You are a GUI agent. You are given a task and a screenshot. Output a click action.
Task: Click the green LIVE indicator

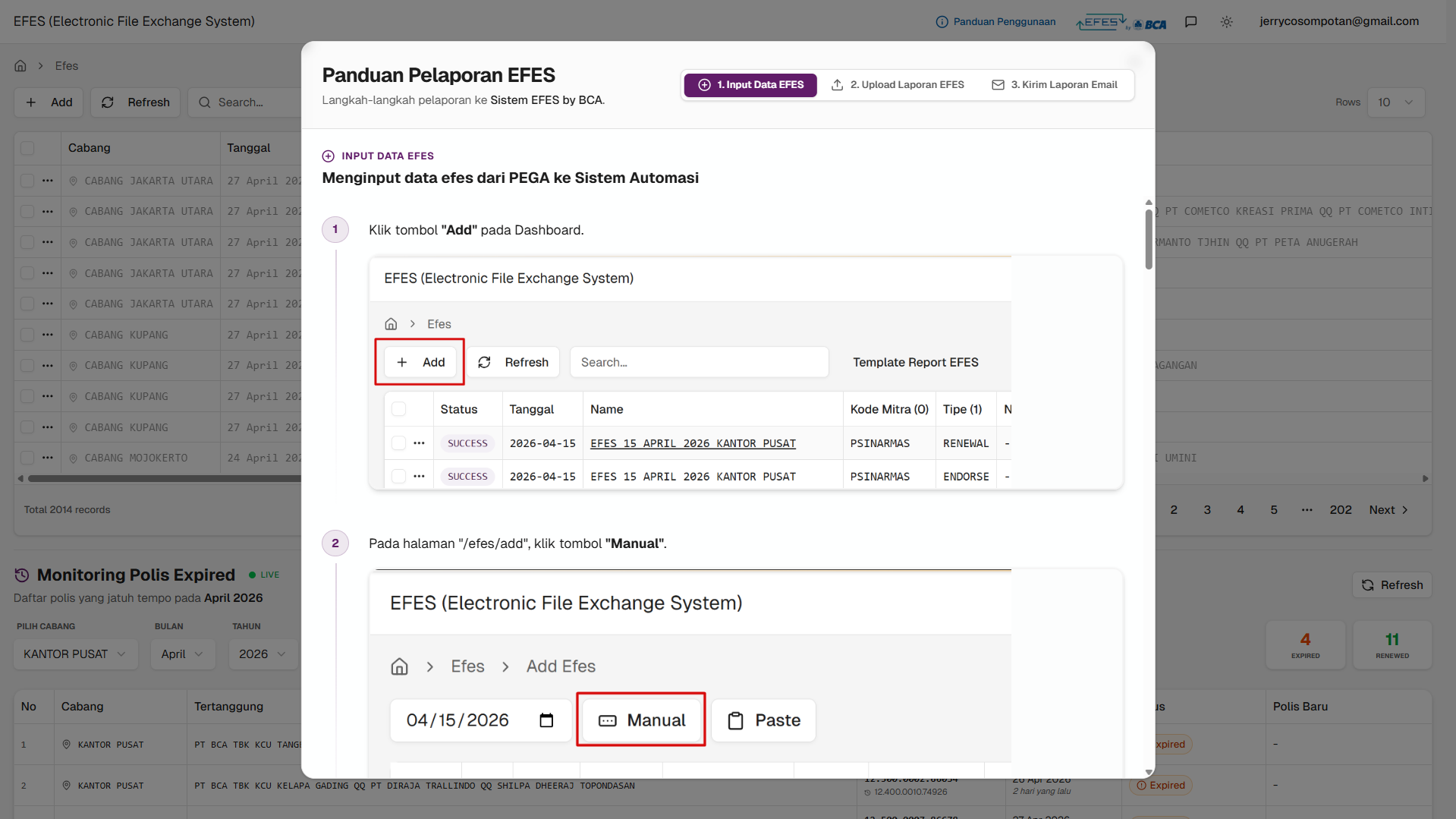click(264, 575)
